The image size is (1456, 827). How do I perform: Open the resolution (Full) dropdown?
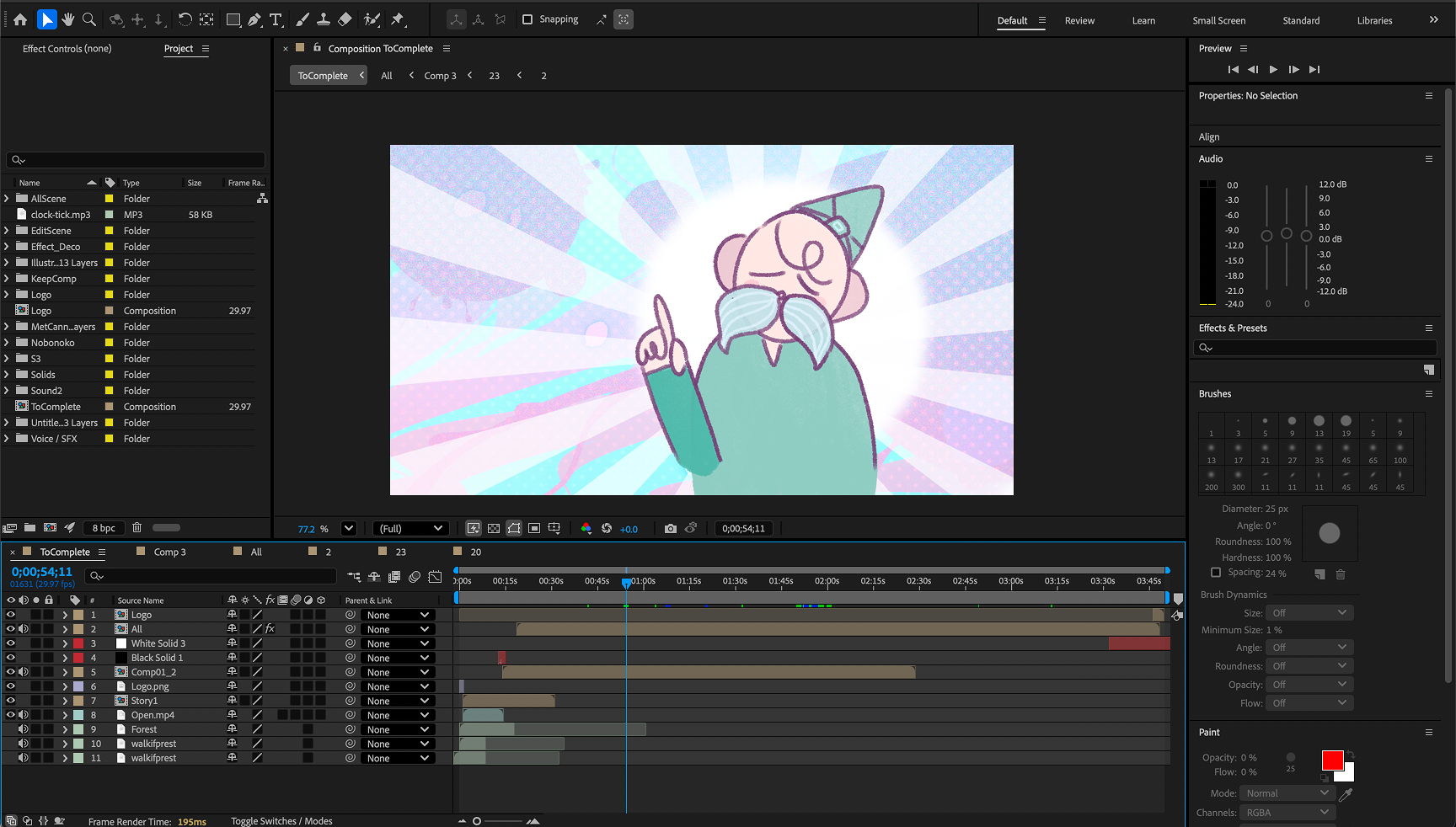click(x=410, y=529)
